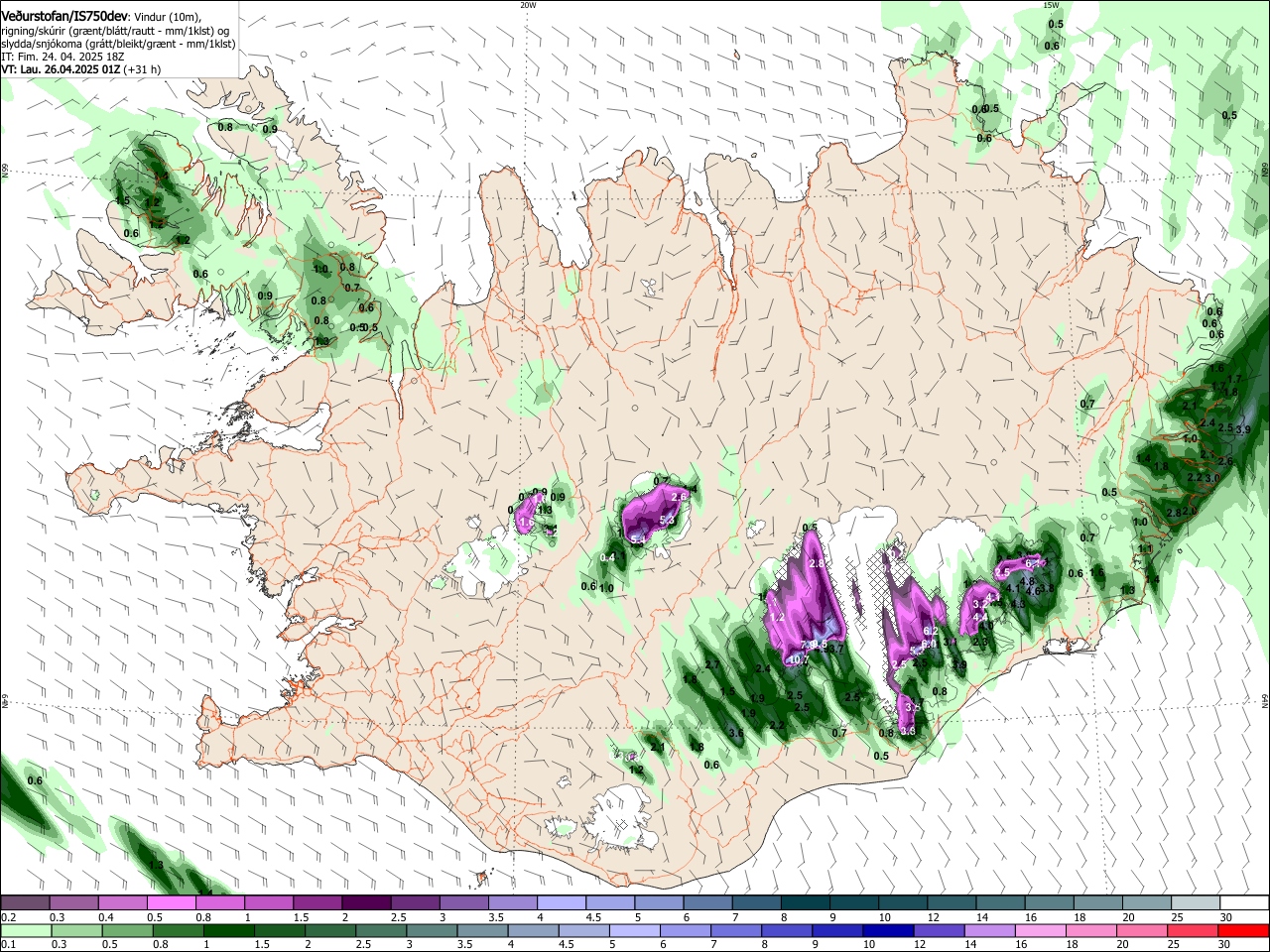Pick the crimson rain swatch between 25 and 30
This screenshot has height=952, width=1270.
pyautogui.click(x=1195, y=930)
